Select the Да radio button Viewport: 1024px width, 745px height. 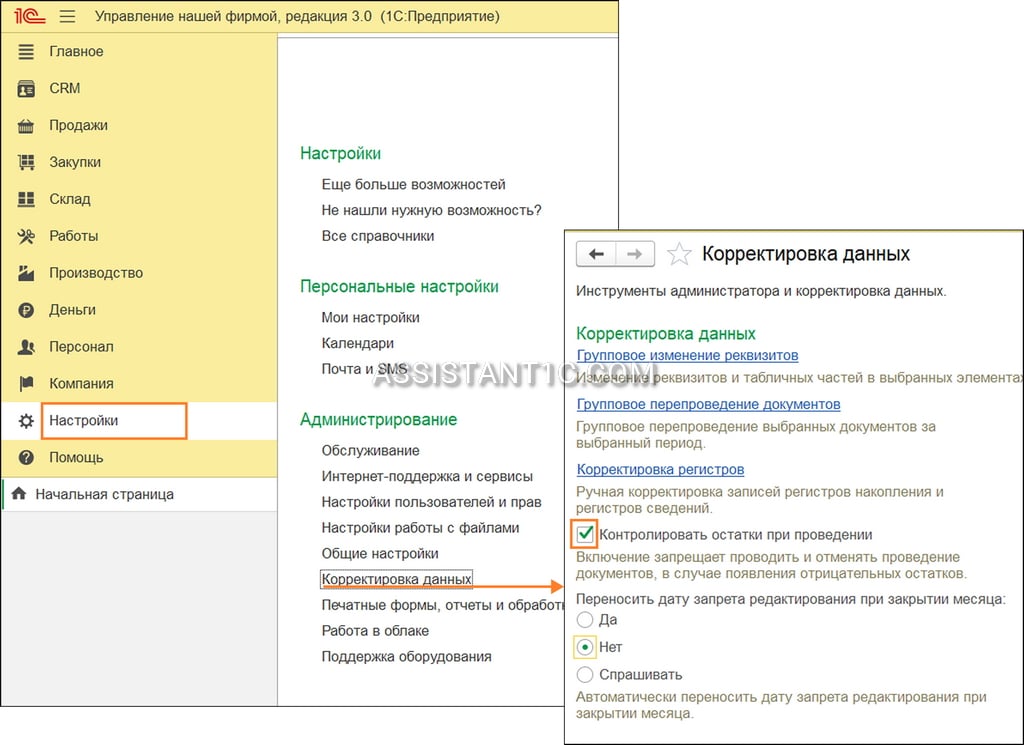pyautogui.click(x=584, y=620)
